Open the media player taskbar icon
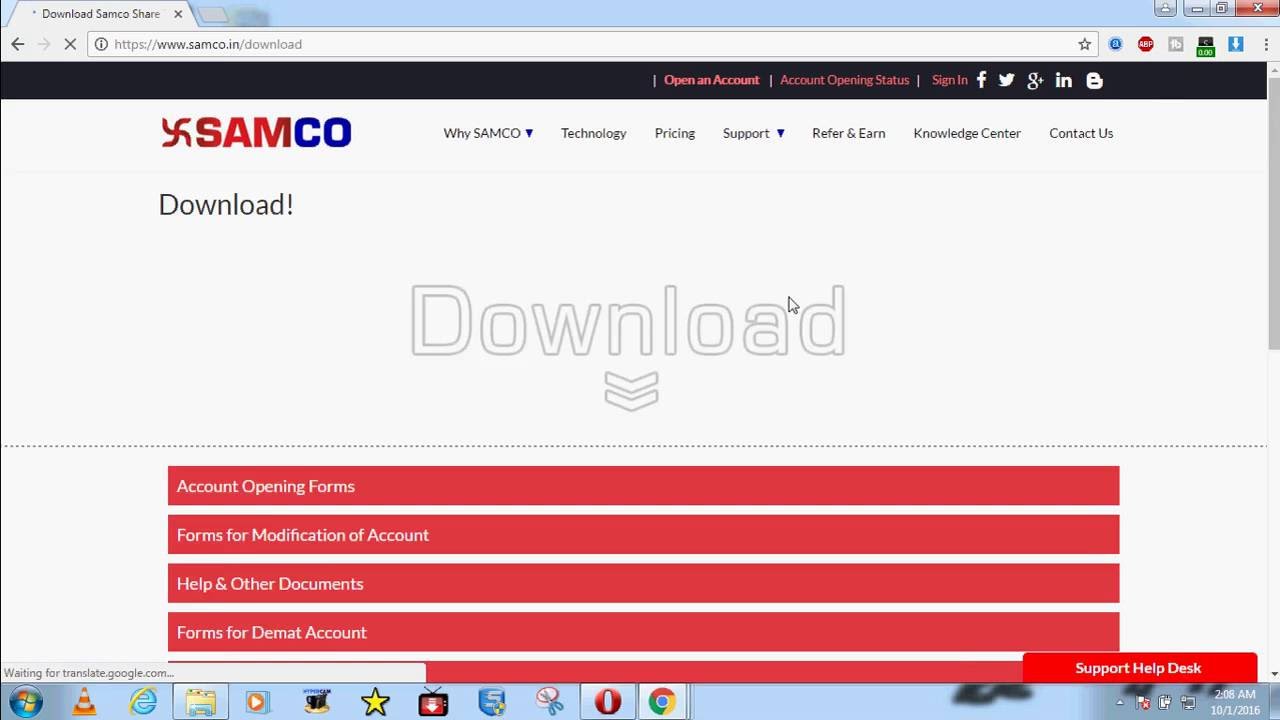Image resolution: width=1280 pixels, height=720 pixels. 259,702
